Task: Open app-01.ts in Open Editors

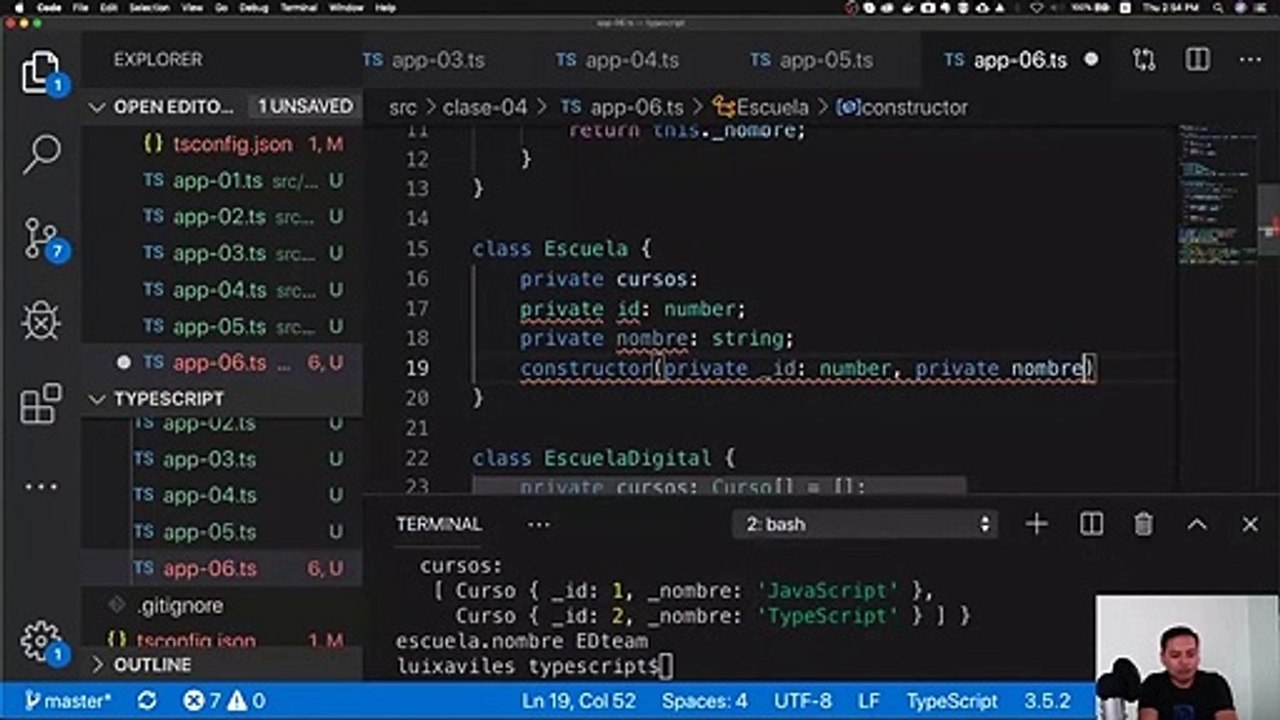Action: 222,181
